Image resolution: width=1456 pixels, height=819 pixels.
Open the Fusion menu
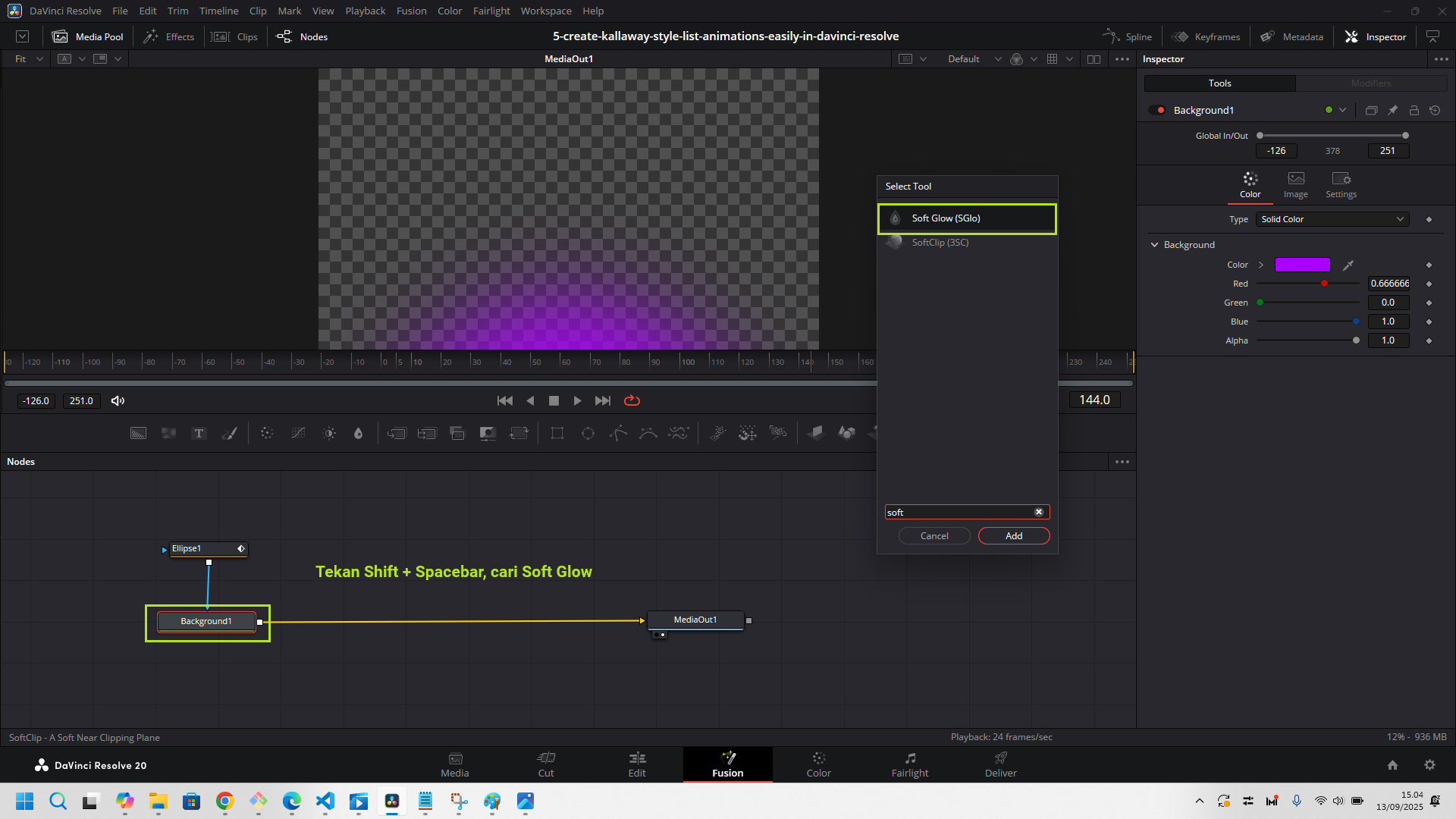[x=411, y=11]
